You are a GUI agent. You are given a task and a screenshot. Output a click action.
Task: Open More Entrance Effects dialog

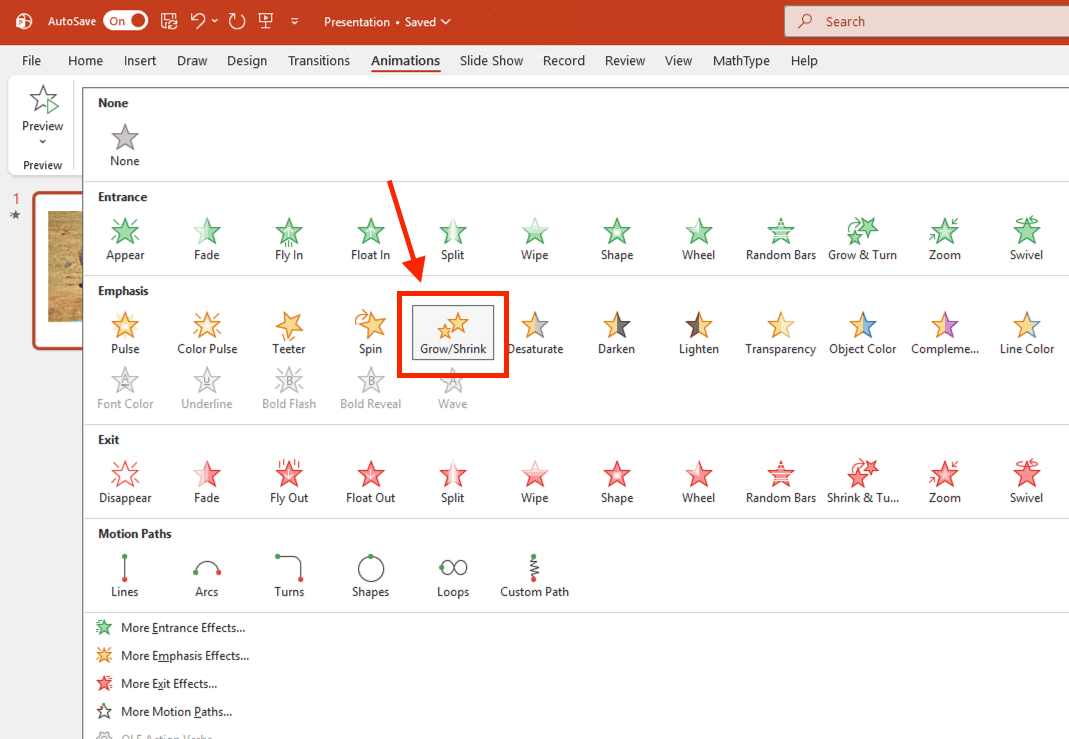(182, 628)
